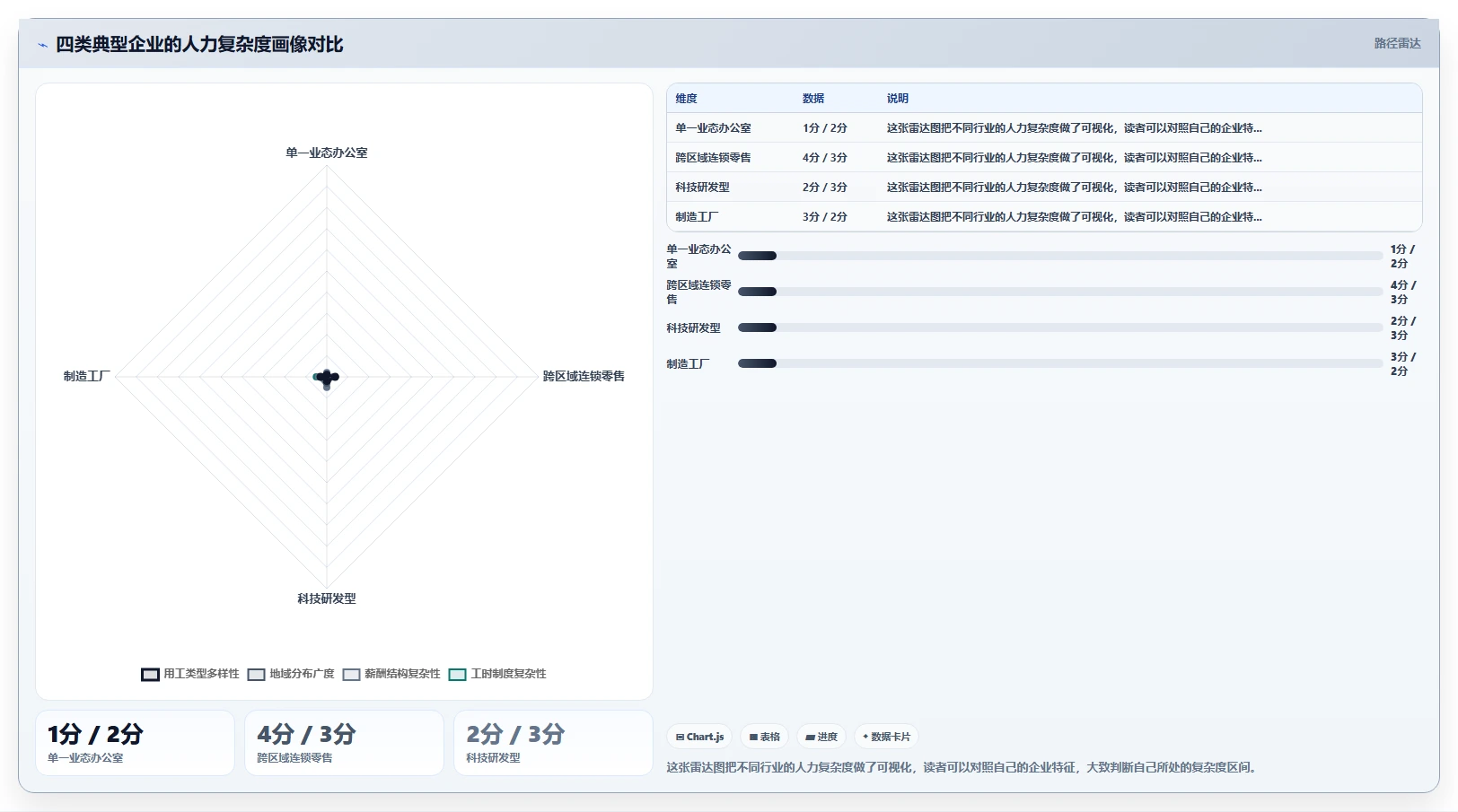Toggle the 用工类型多样性 legend item
Image resolution: width=1458 pixels, height=812 pixels.
(190, 674)
